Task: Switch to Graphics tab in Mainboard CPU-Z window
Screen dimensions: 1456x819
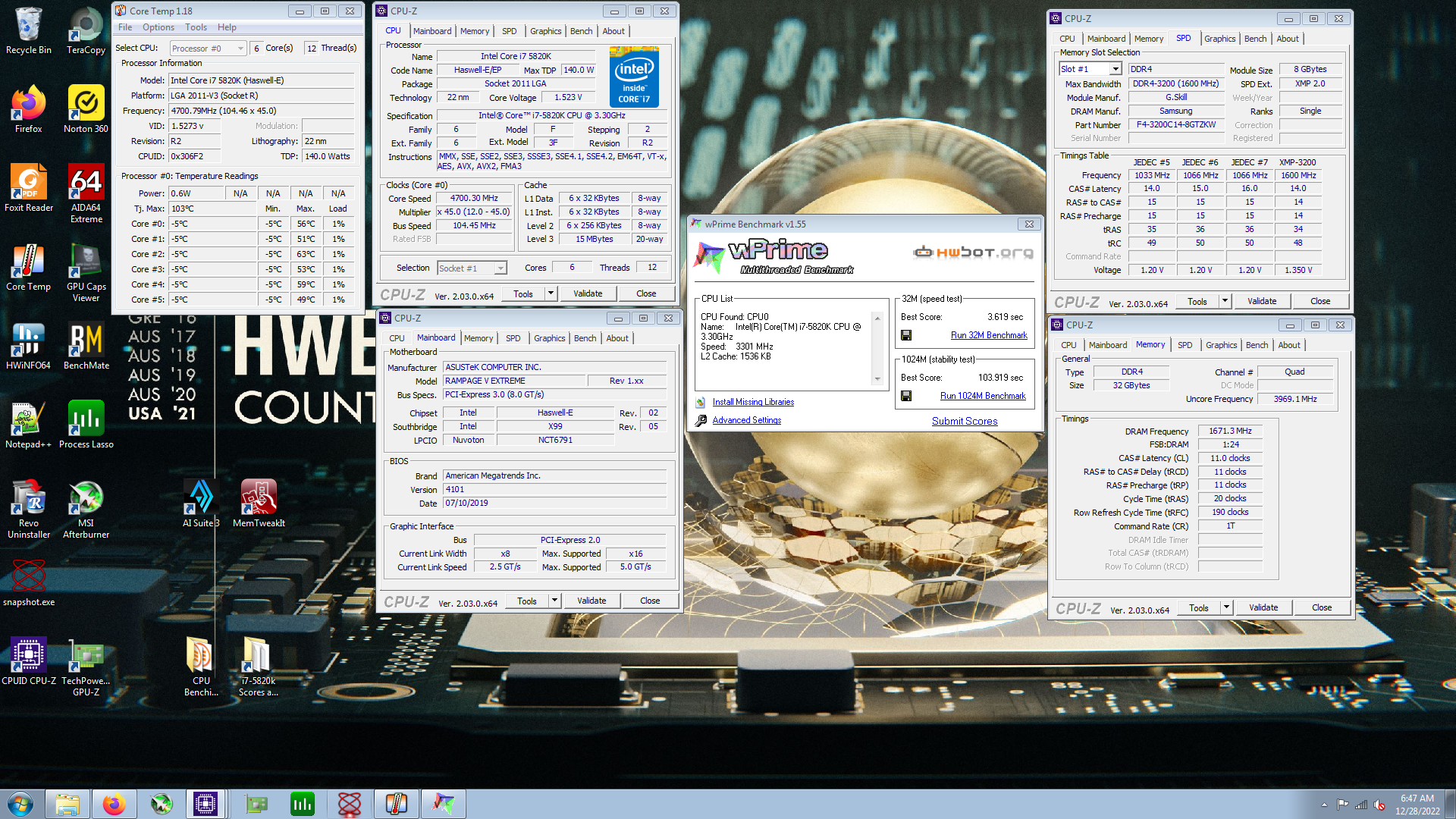Action: click(549, 338)
